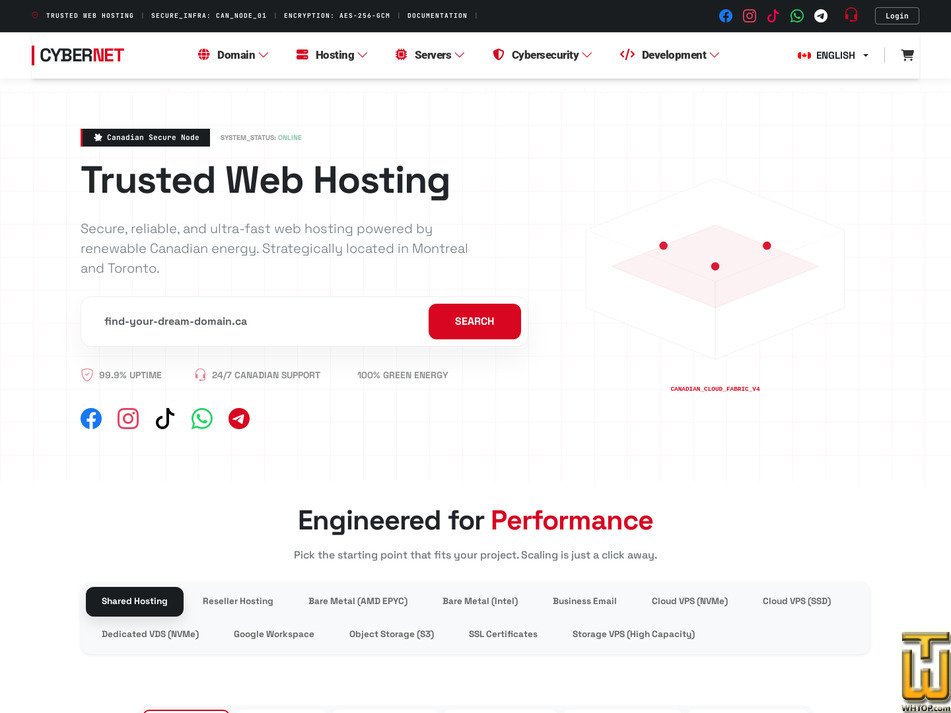Image resolution: width=951 pixels, height=713 pixels.
Task: Click the ENCRYPTION: AES-256-GCM text
Action: (x=337, y=16)
